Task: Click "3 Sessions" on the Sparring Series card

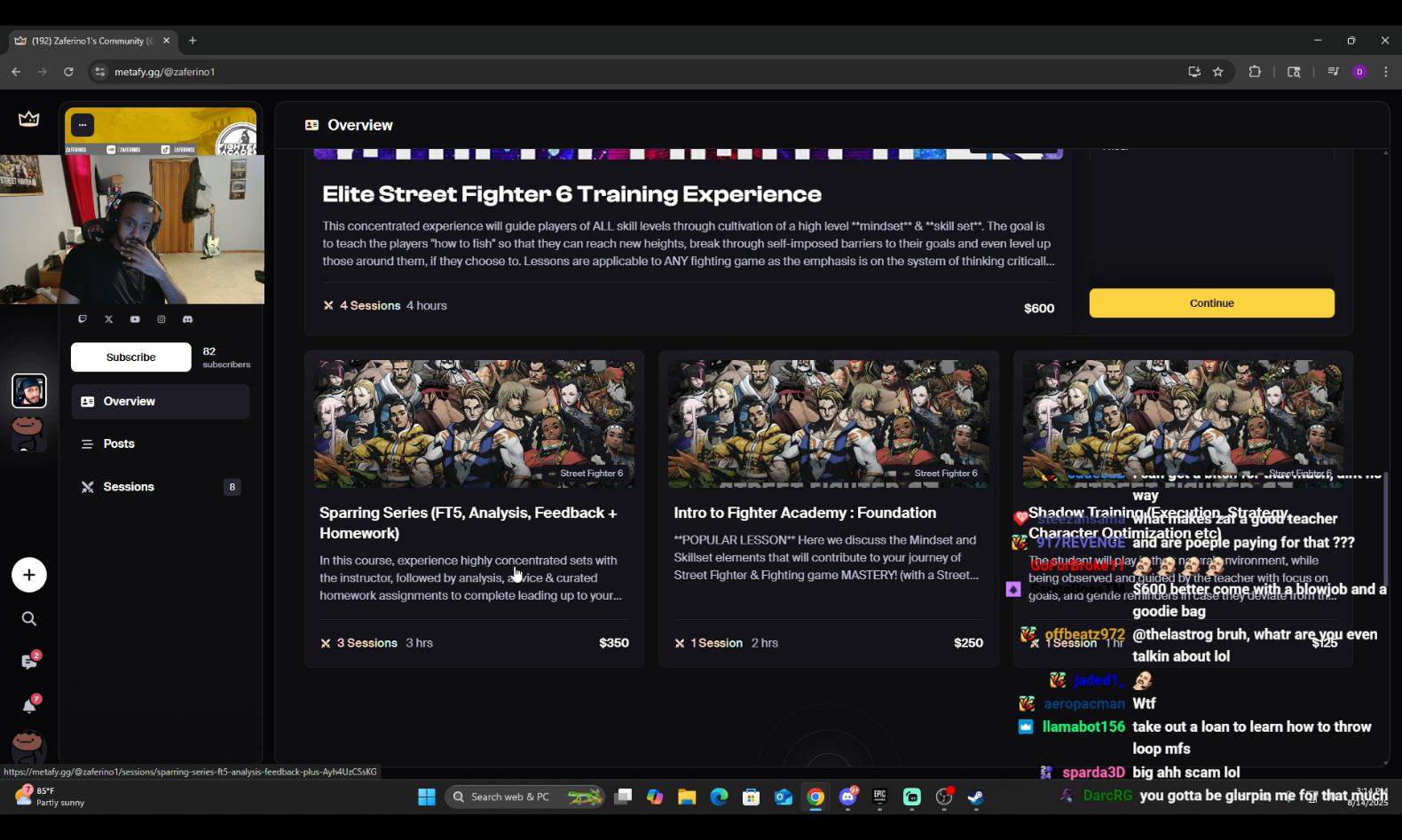Action: (367, 643)
